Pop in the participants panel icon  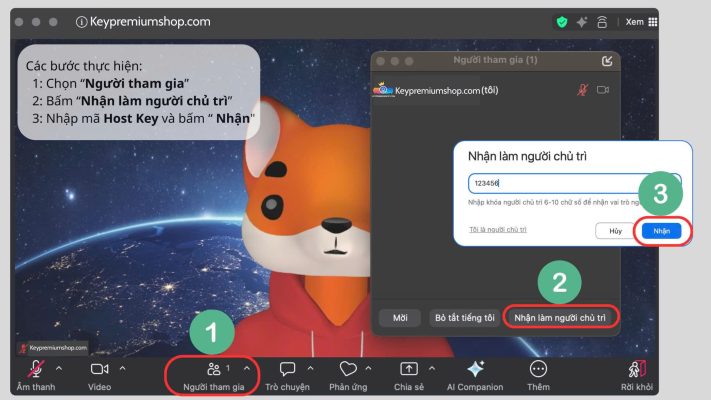[x=607, y=61]
